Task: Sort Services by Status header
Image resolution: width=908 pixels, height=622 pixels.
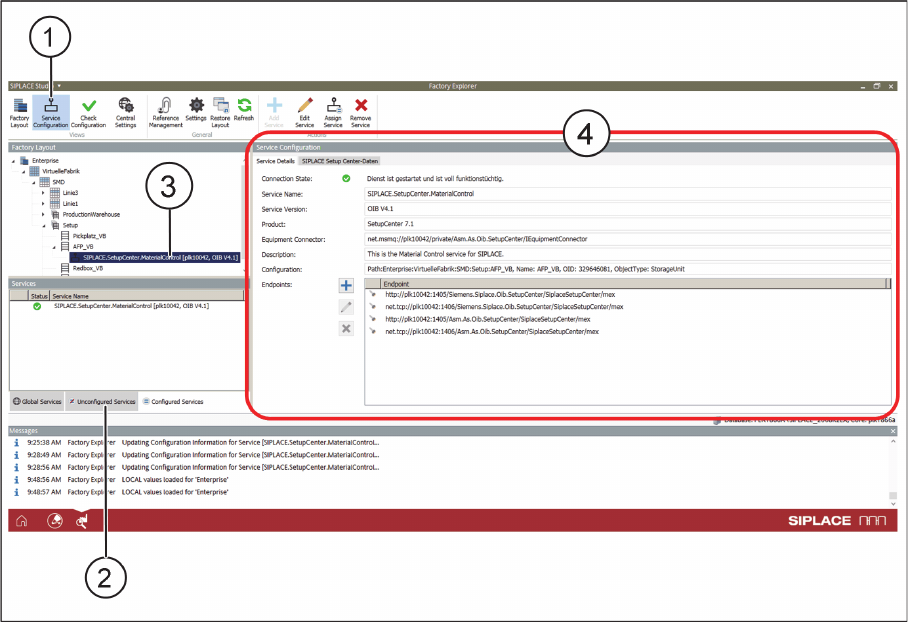Action: [39, 296]
